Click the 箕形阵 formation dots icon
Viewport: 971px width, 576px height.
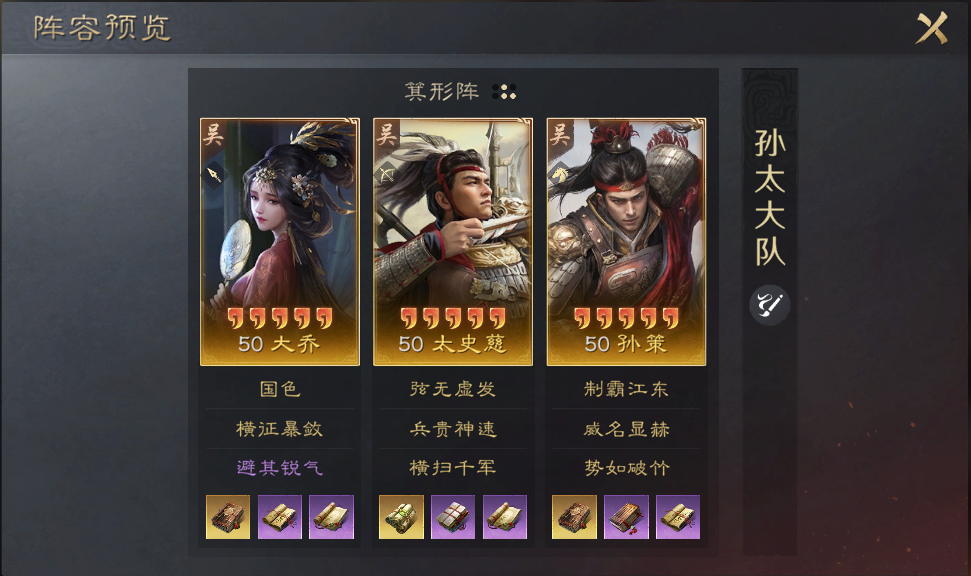503,92
